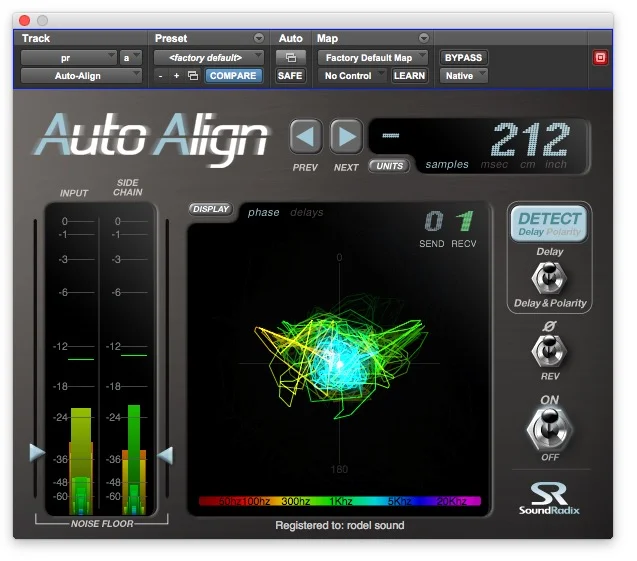The height and width of the screenshot is (561, 637).
Task: Click the automation enable window icon under Auto
Action: pyautogui.click(x=290, y=58)
